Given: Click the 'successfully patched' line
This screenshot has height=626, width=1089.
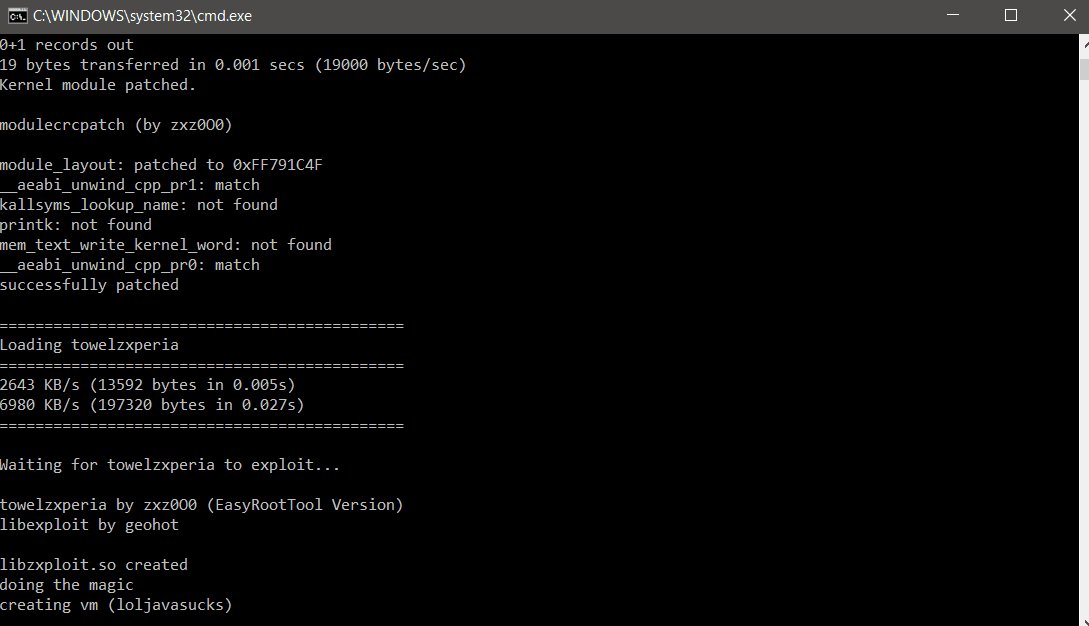Looking at the screenshot, I should point(89,285).
